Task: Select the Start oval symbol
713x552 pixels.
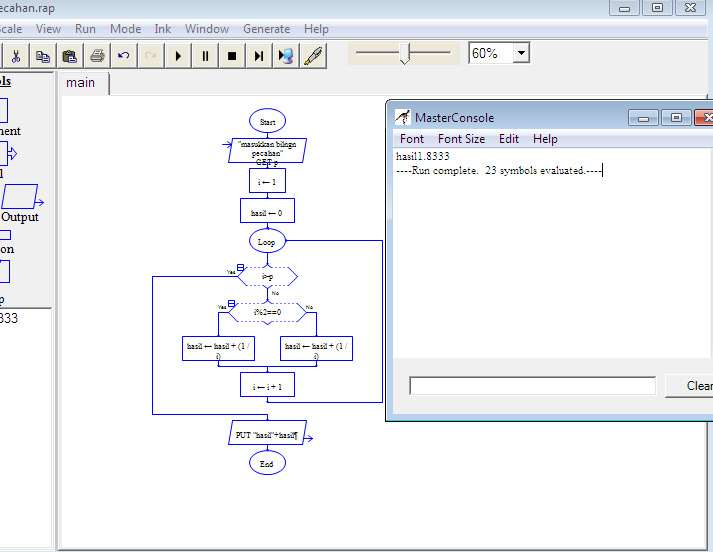Action: click(x=267, y=121)
